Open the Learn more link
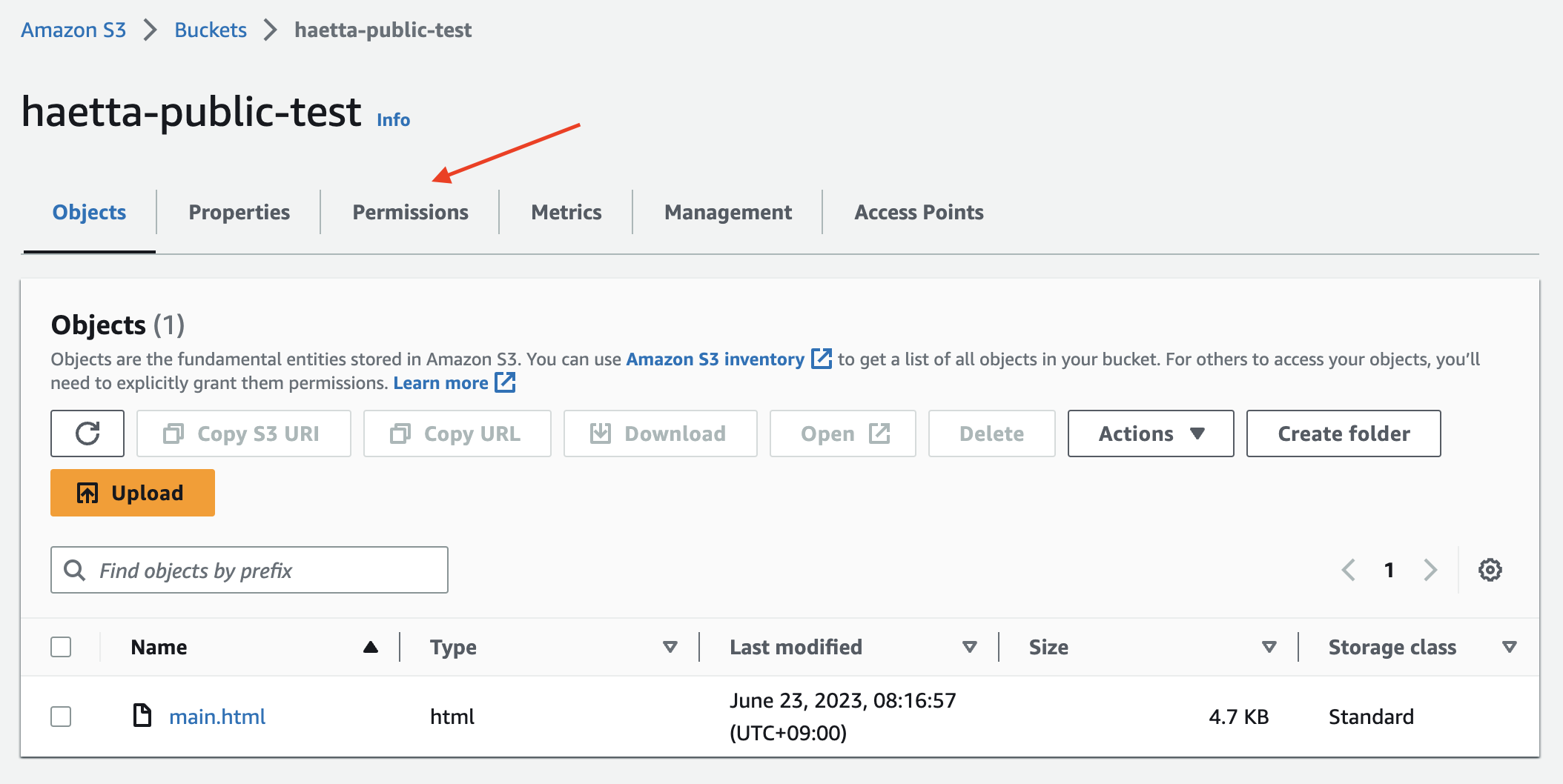 pyautogui.click(x=440, y=382)
